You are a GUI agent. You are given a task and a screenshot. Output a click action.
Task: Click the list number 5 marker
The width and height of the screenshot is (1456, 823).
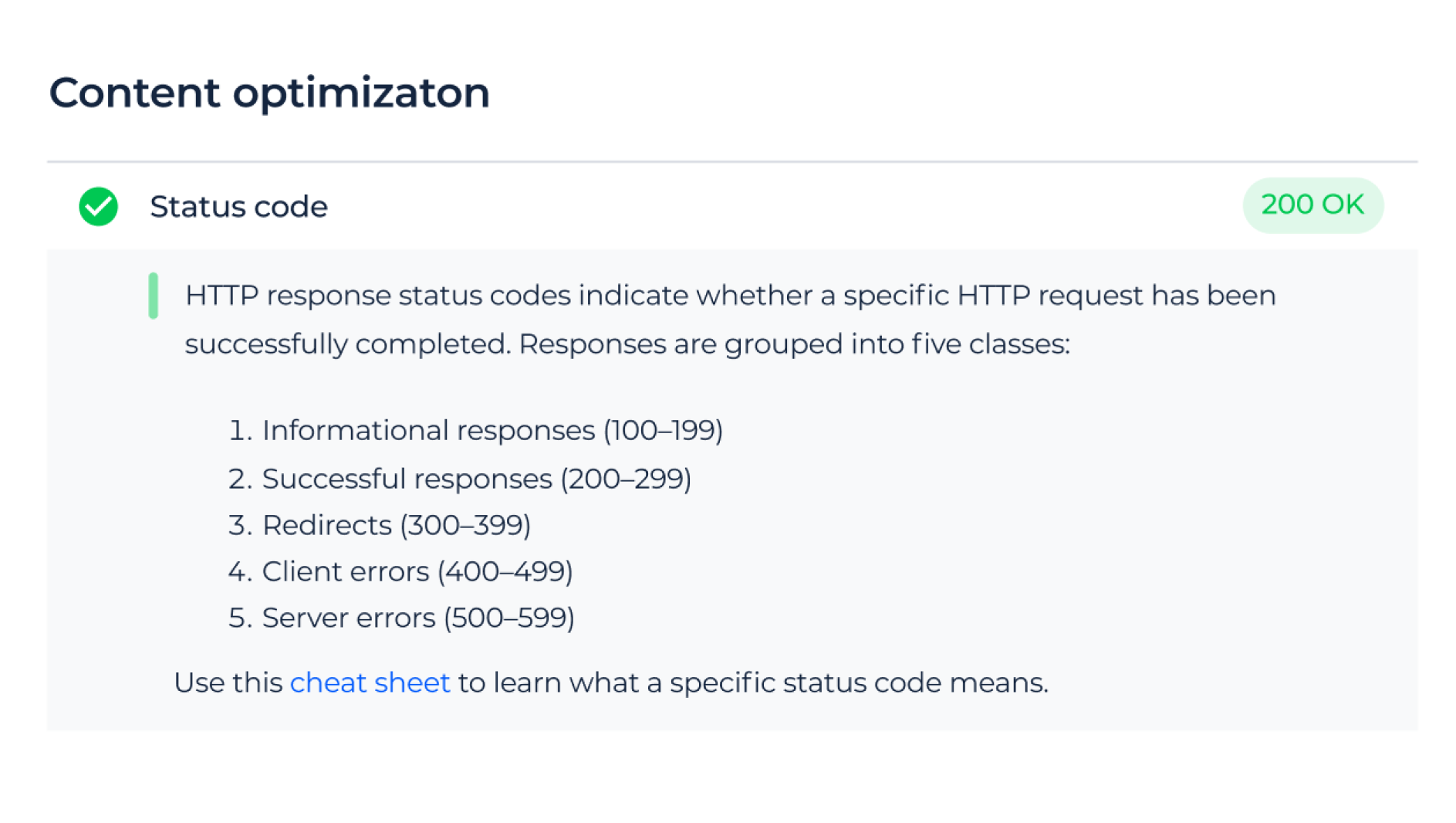[x=240, y=618]
